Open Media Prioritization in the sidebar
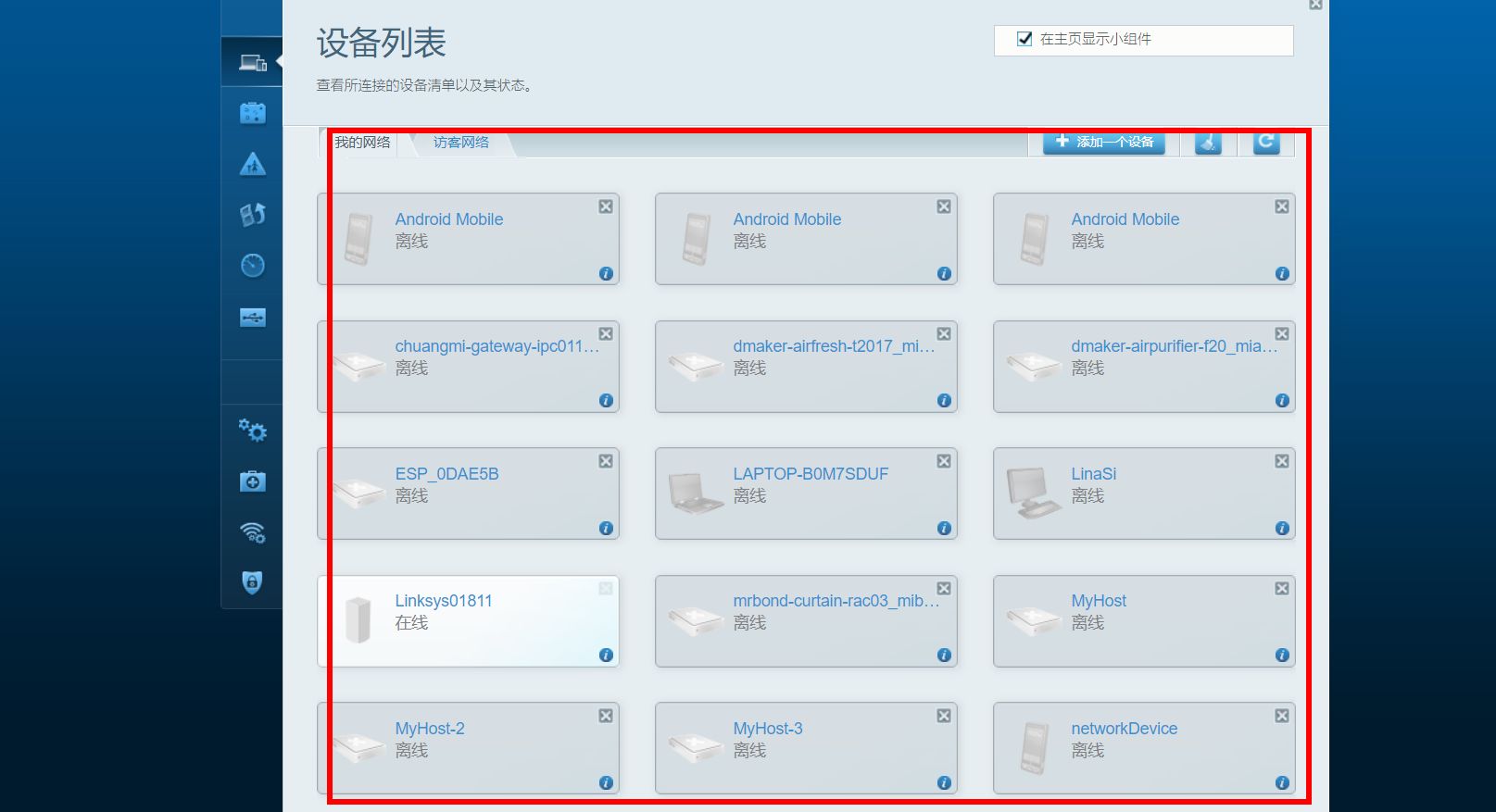The image size is (1496, 812). [x=252, y=215]
